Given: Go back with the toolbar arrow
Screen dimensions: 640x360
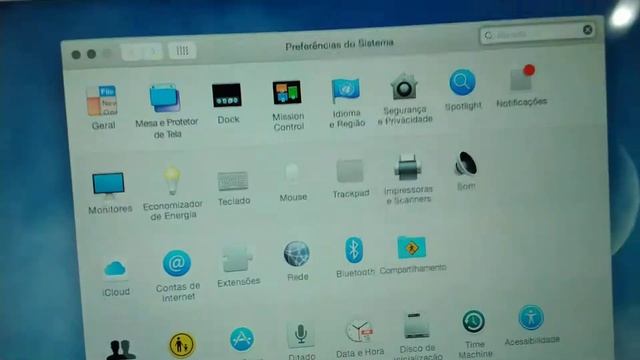Looking at the screenshot, I should click(x=131, y=53).
